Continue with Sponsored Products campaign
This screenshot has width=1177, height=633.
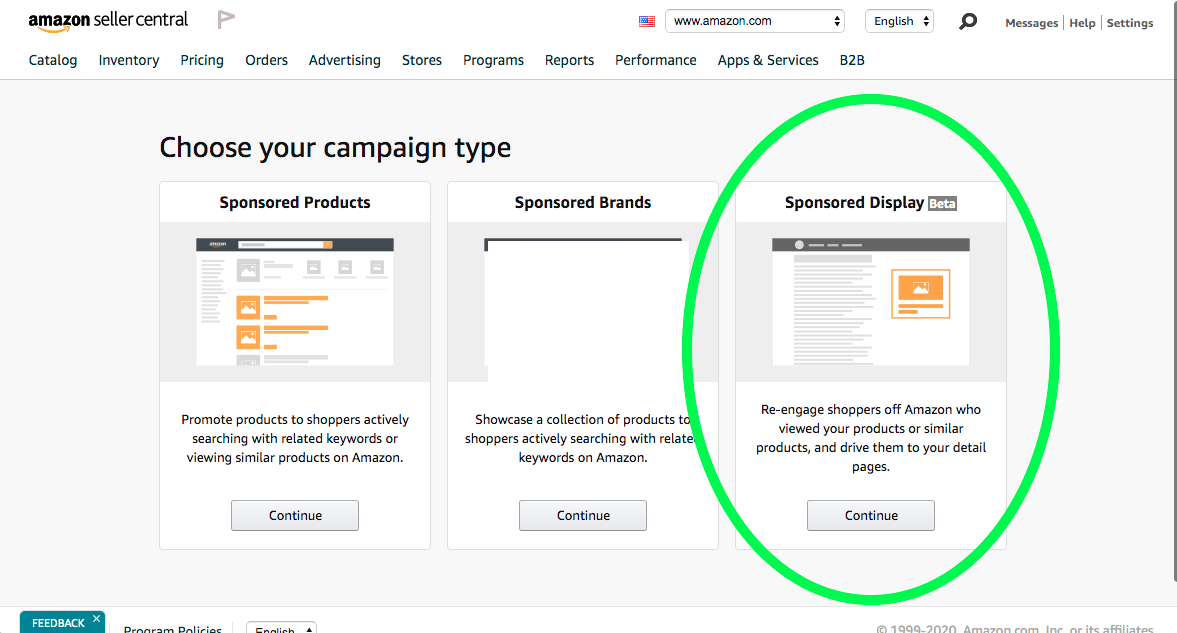tap(295, 515)
